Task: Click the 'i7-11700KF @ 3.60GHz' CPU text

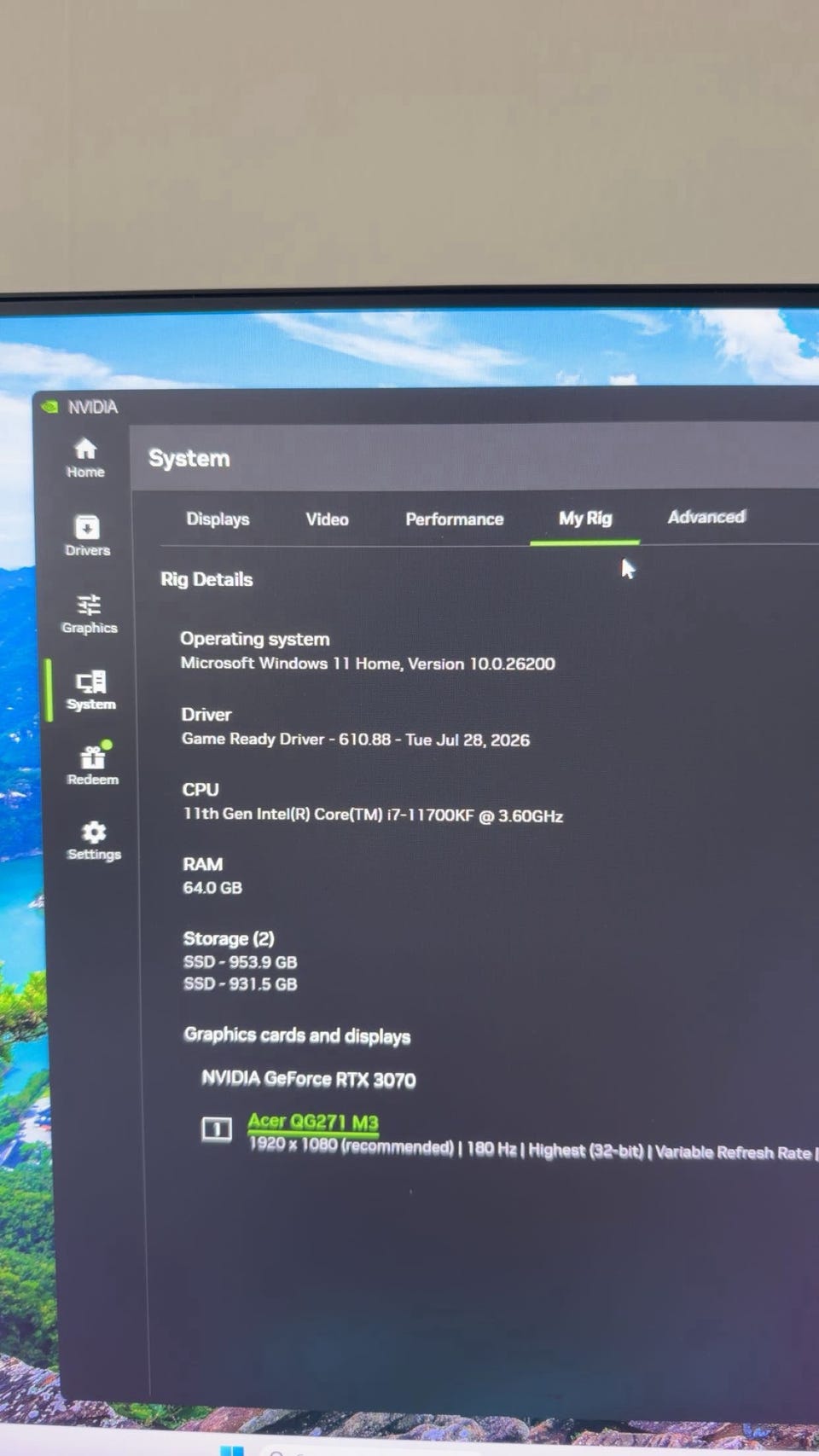Action: point(475,815)
